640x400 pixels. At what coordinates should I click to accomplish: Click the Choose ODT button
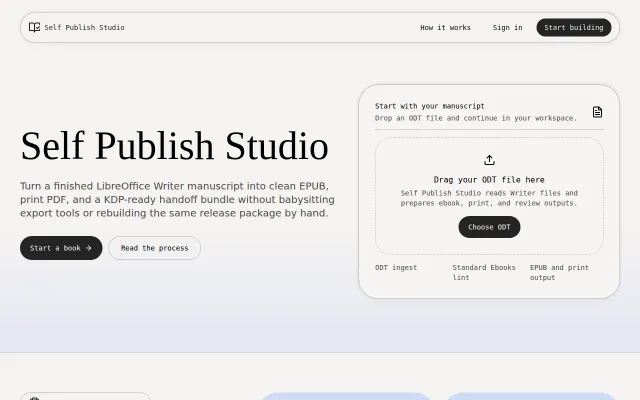[489, 227]
